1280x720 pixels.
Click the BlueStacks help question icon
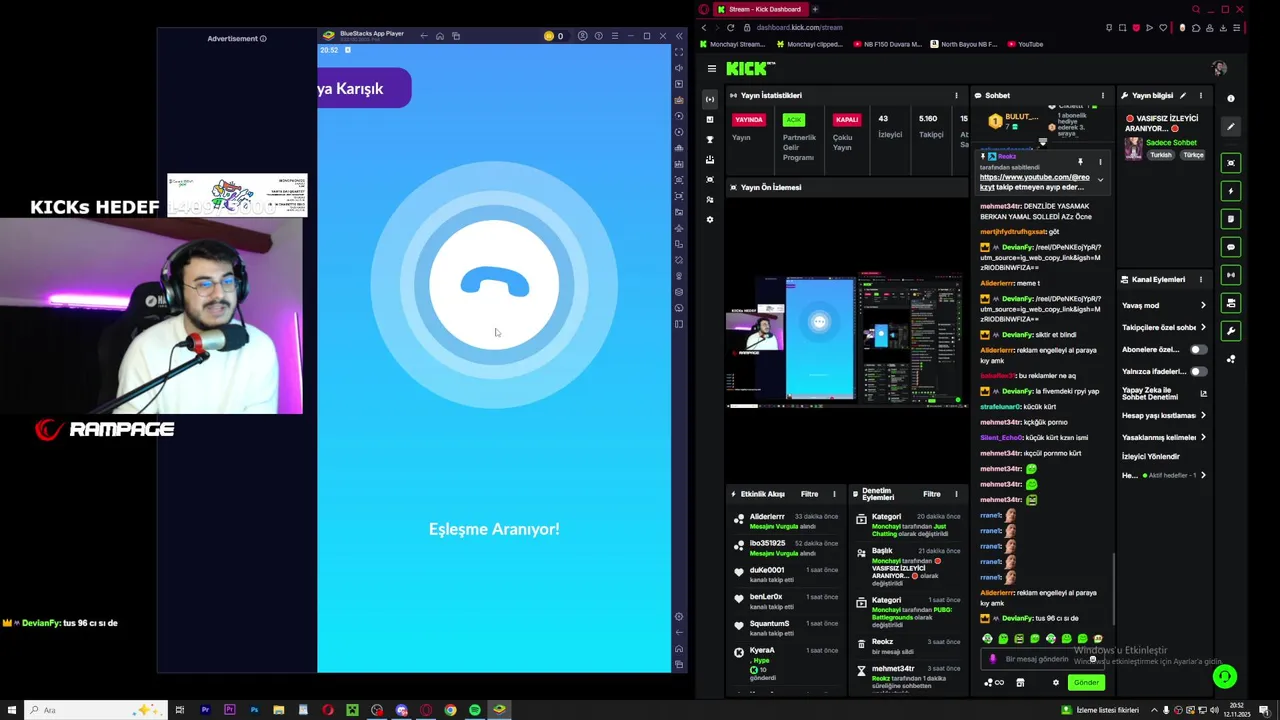(x=598, y=36)
